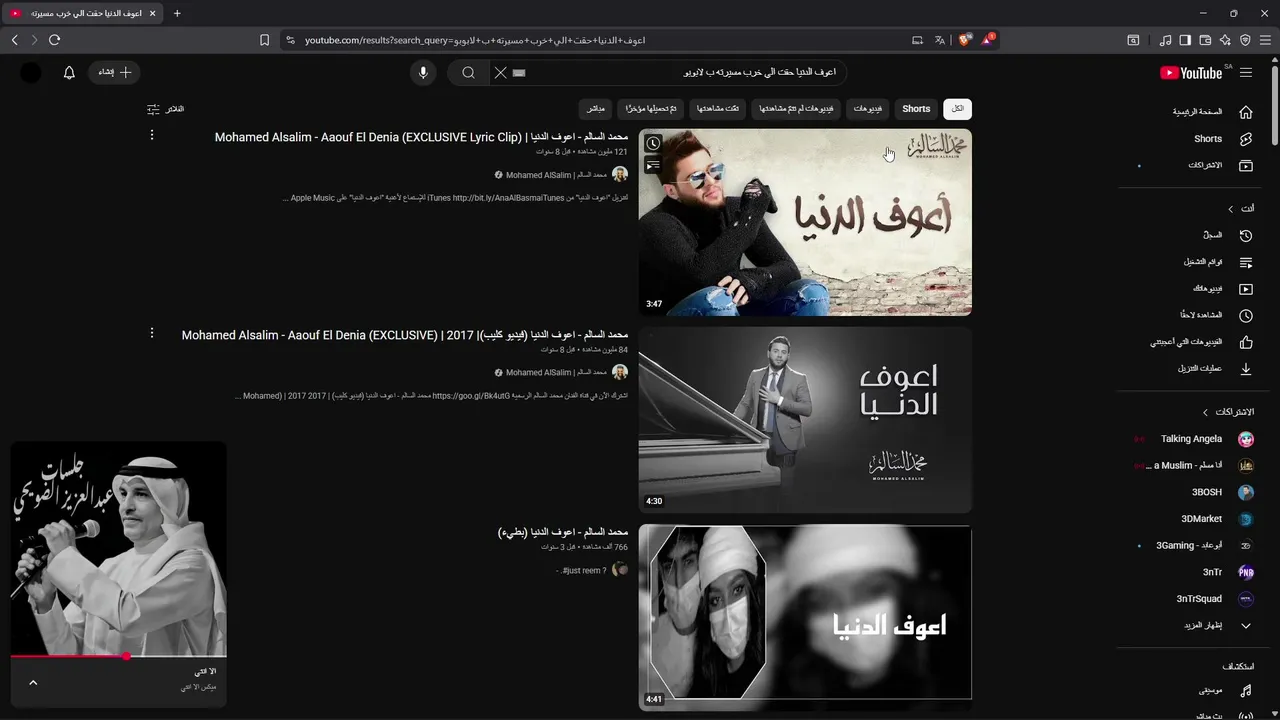1280x720 pixels.
Task: Open Lyric Clip video title link
Action: [x=421, y=137]
